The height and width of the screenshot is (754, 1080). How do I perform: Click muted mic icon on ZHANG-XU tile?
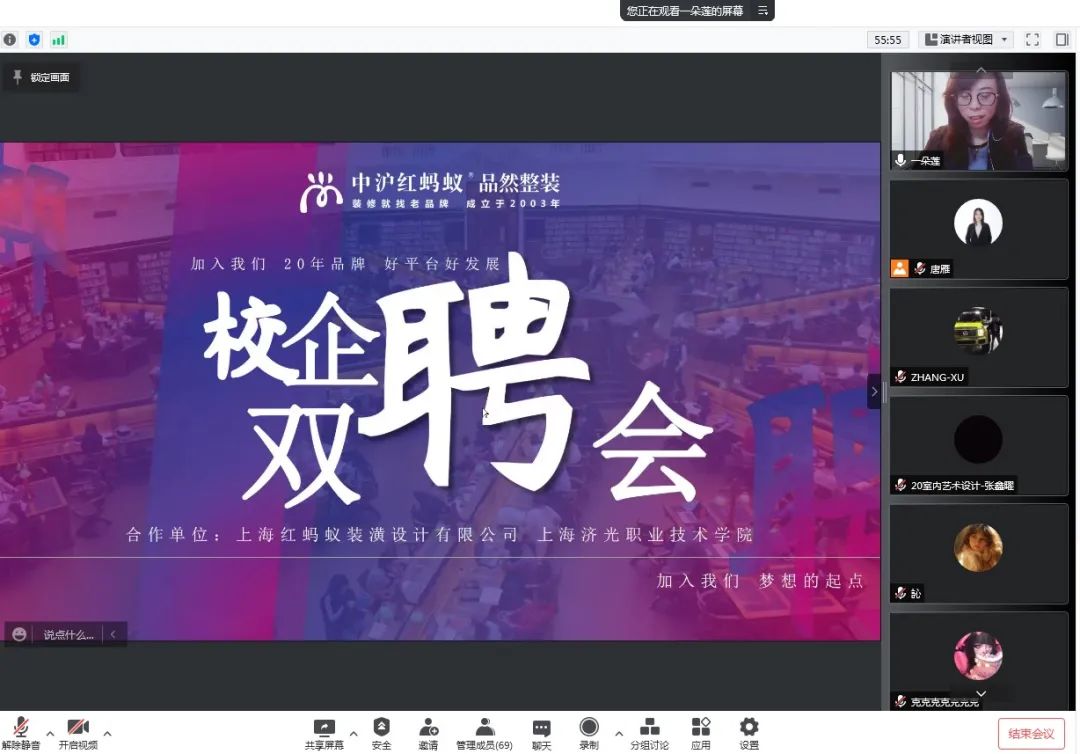(x=900, y=377)
